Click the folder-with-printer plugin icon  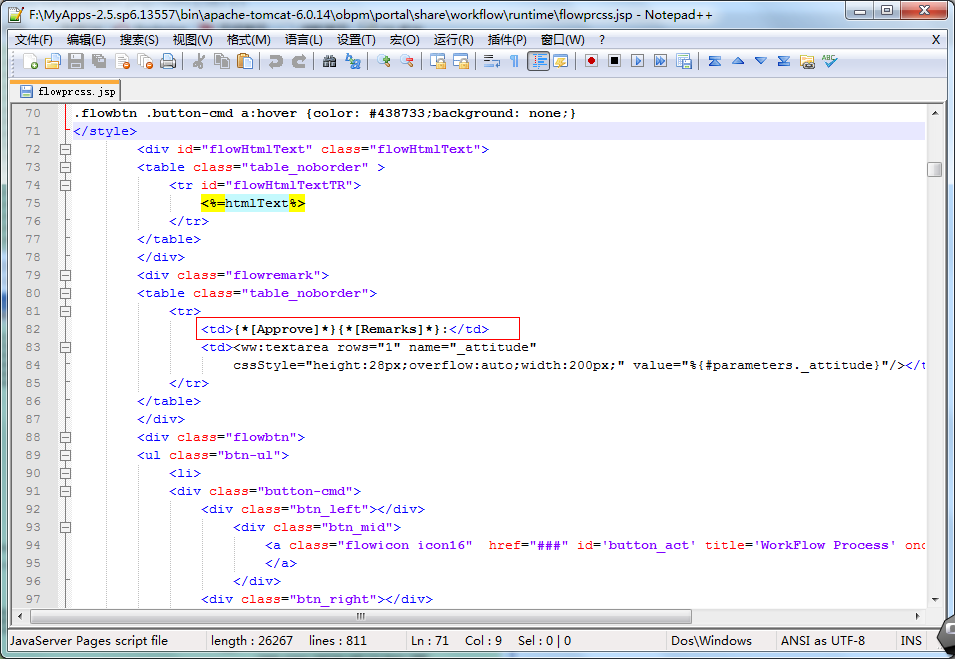(x=807, y=61)
